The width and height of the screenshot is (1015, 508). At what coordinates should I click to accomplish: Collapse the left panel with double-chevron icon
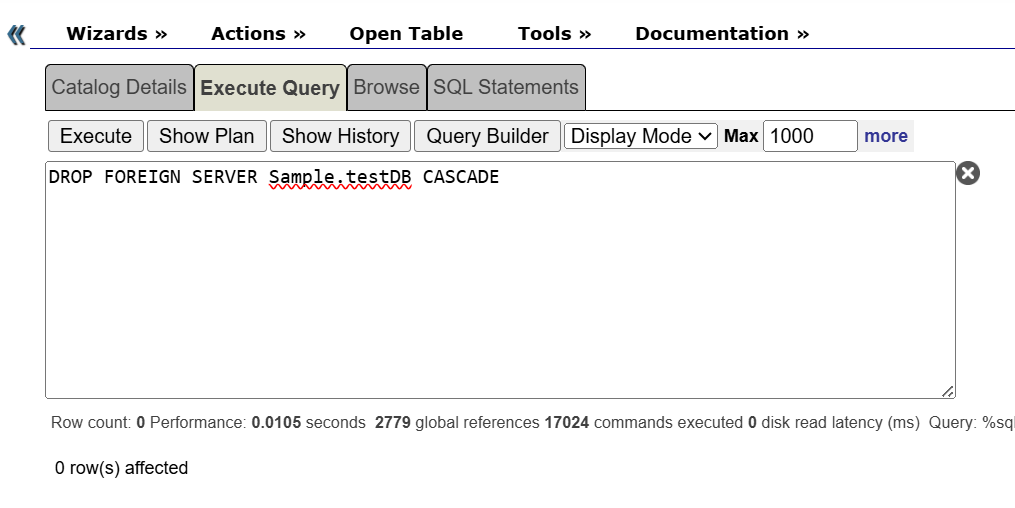(16, 36)
